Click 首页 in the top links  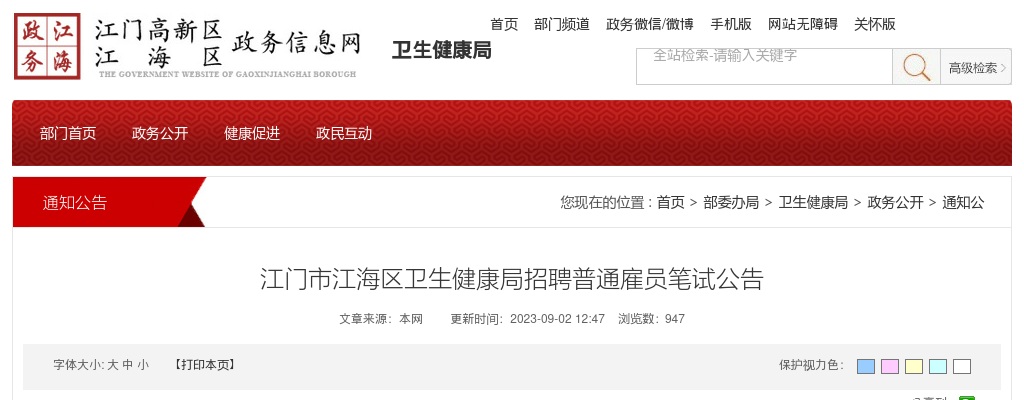coord(504,24)
